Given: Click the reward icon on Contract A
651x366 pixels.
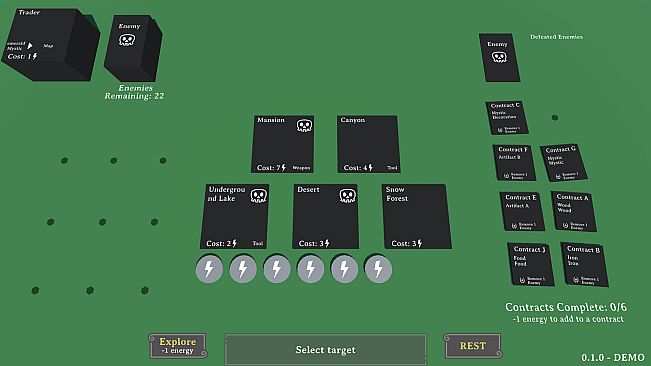Looking at the screenshot, I should click(x=565, y=225).
